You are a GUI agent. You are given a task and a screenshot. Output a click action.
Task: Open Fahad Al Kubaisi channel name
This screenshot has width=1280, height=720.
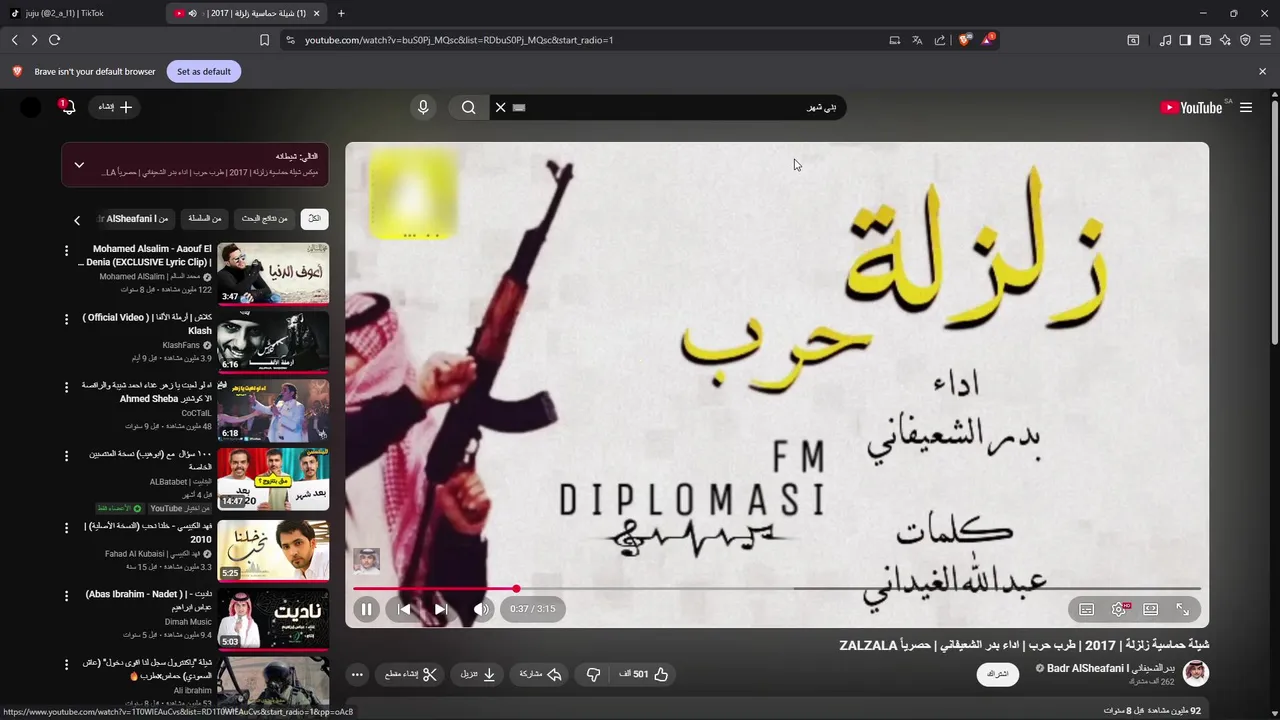153,554
